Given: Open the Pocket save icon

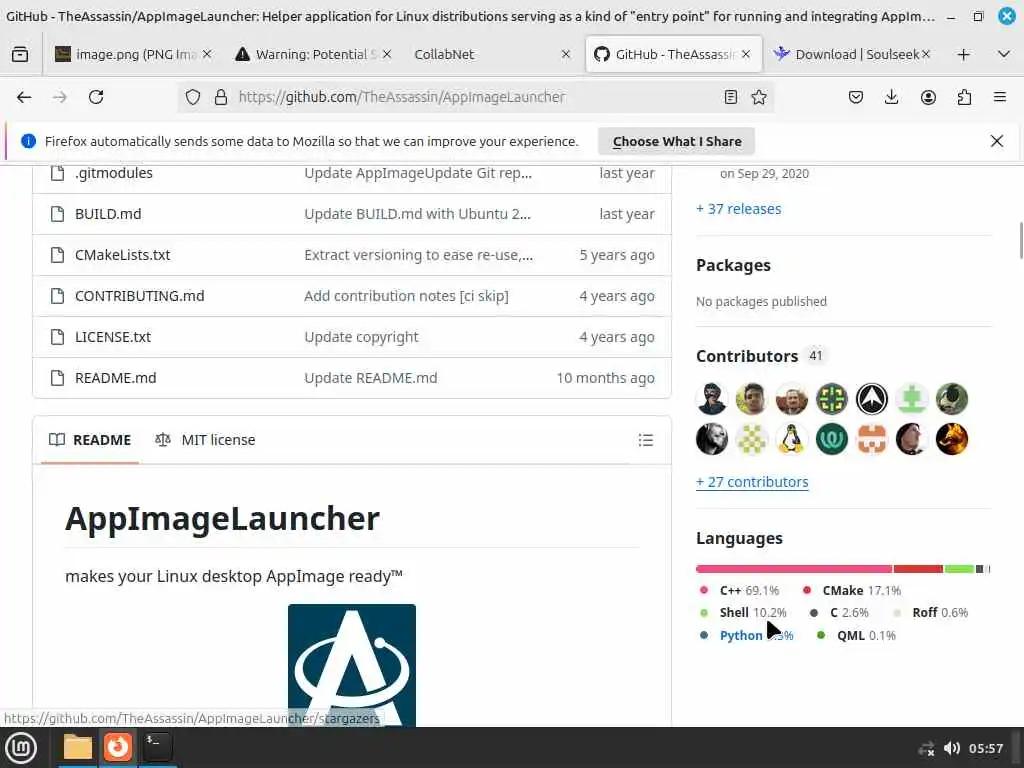Looking at the screenshot, I should point(856,97).
